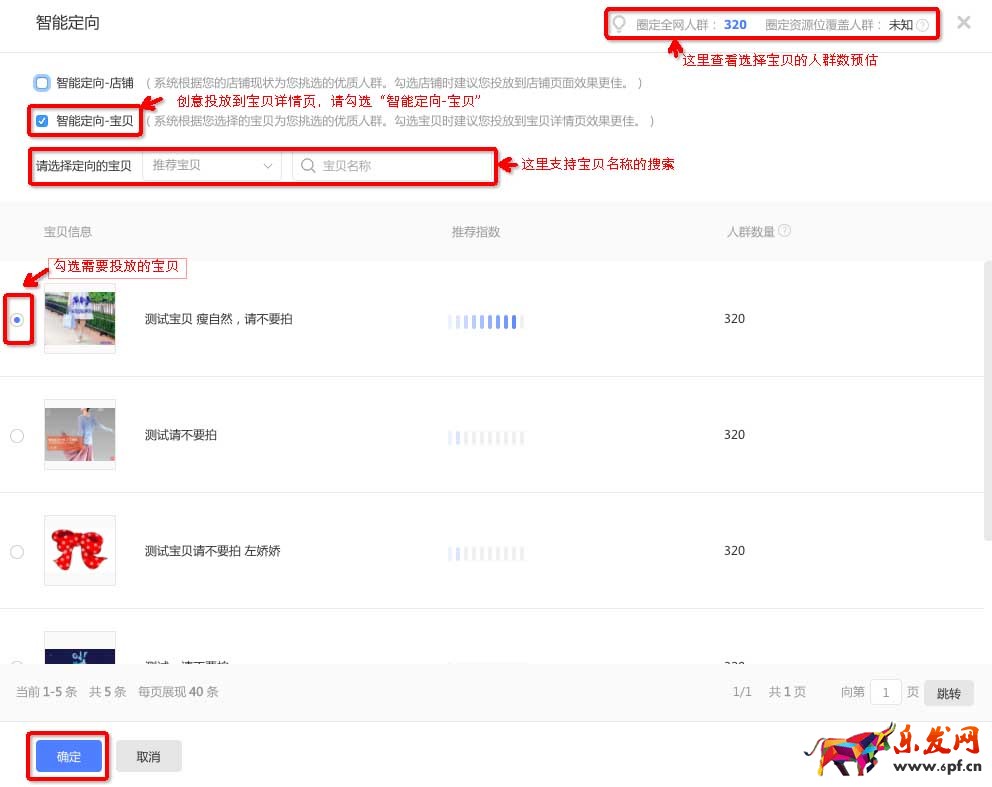This screenshot has height=787, width=992.
Task: Click the lightbulb icon beside 圈定全网人群
Action: (x=619, y=24)
